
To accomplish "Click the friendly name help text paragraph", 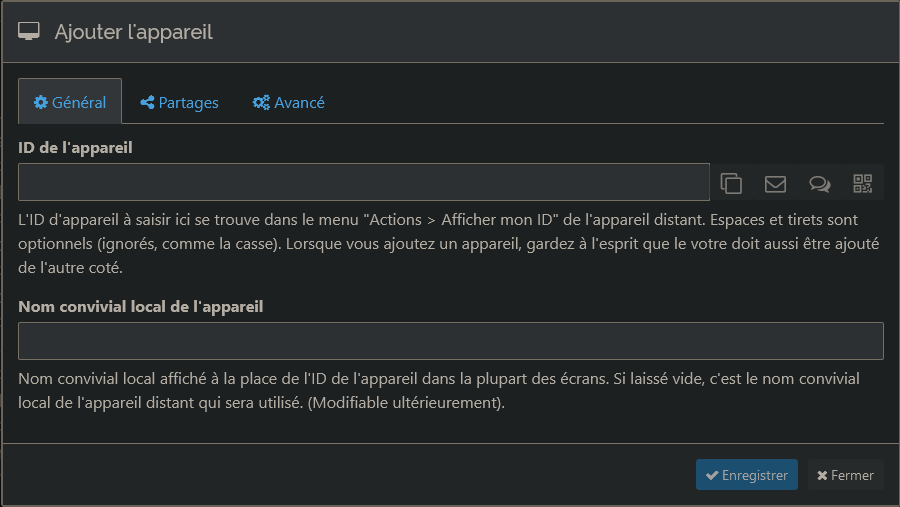I will pos(440,392).
